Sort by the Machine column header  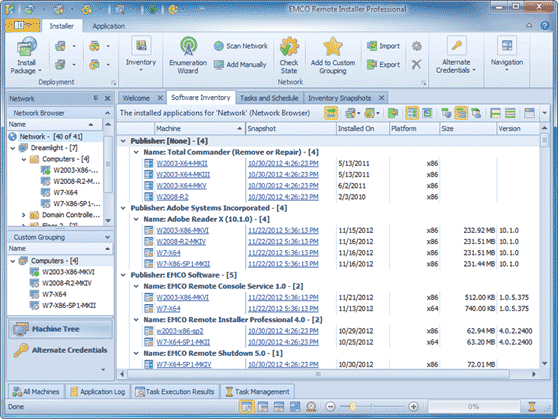[199, 129]
